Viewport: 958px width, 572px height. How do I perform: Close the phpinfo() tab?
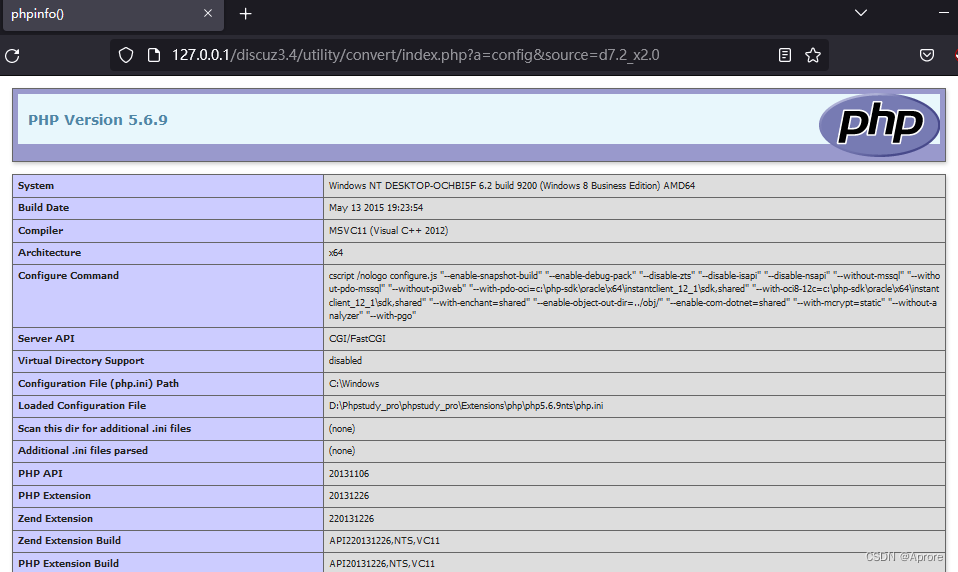coord(208,13)
